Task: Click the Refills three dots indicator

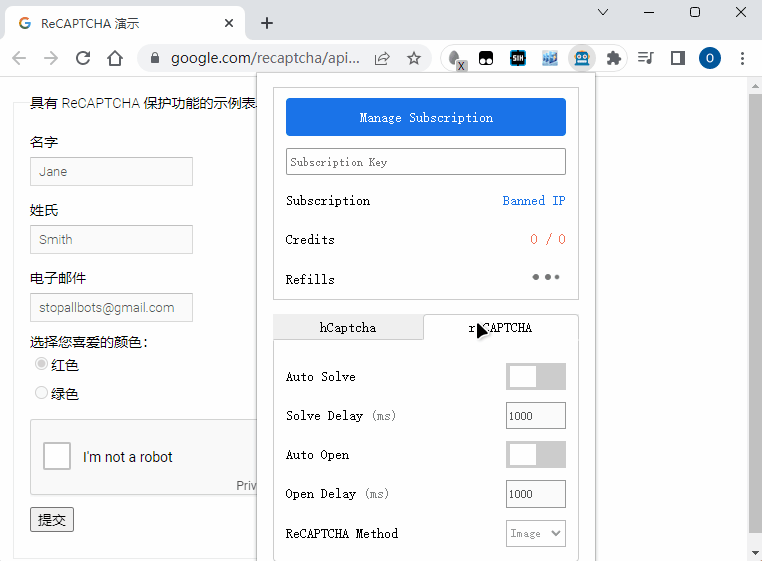Action: point(546,277)
